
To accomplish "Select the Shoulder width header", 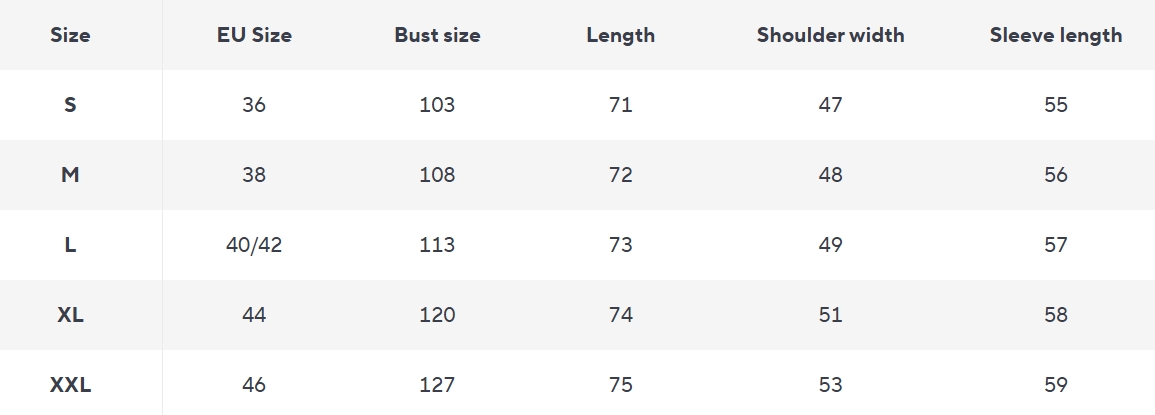I will coord(830,35).
